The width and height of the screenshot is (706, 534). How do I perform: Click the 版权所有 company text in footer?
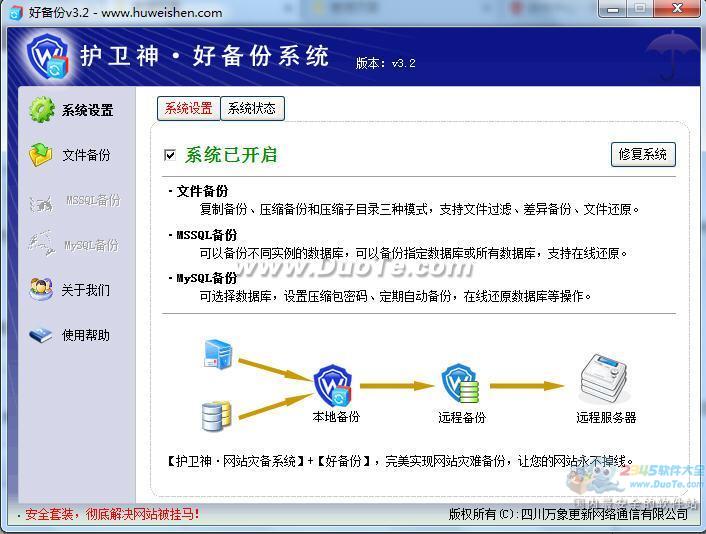click(568, 514)
